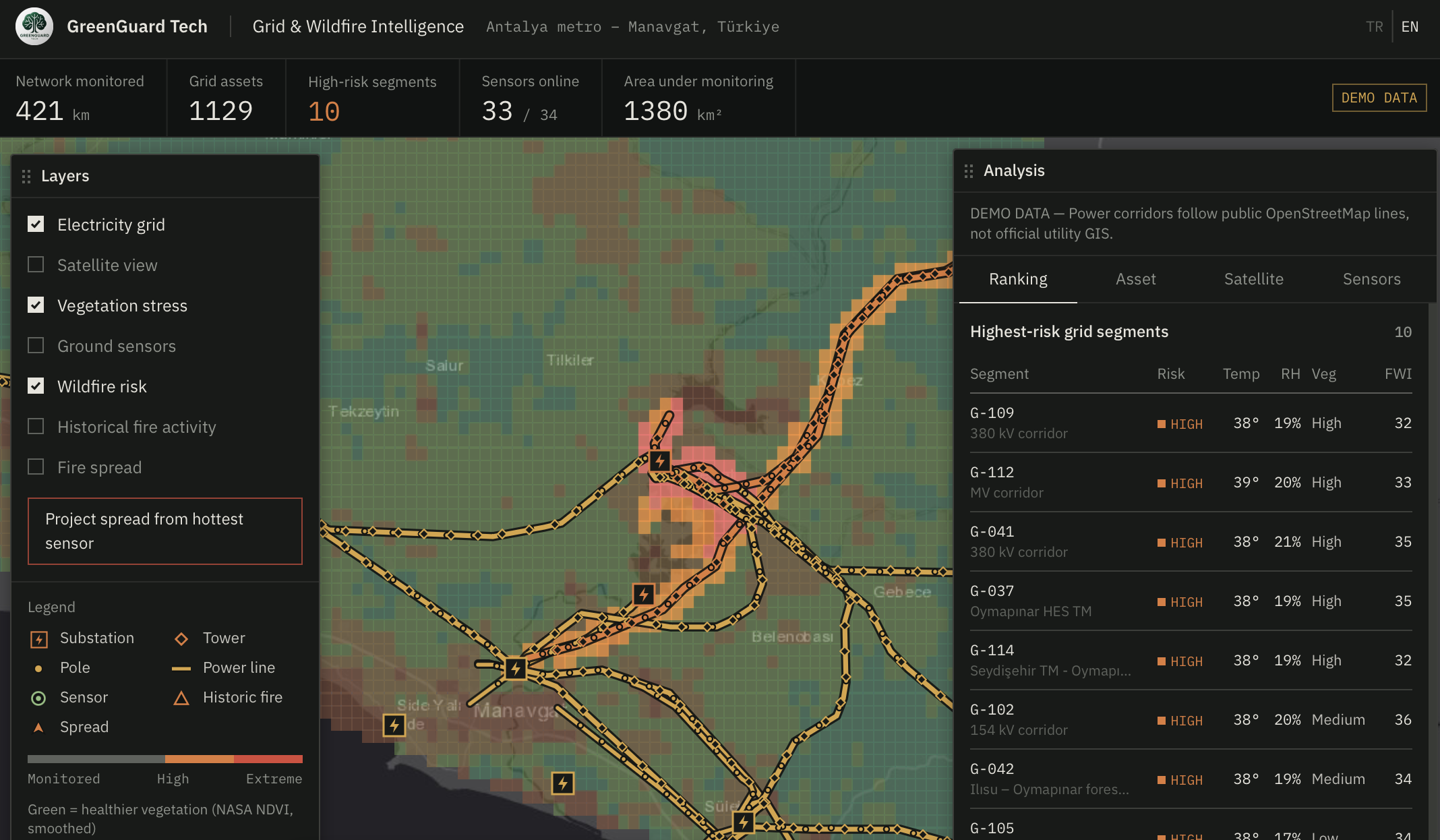Click the Historic fire triangle legend icon

tap(181, 698)
